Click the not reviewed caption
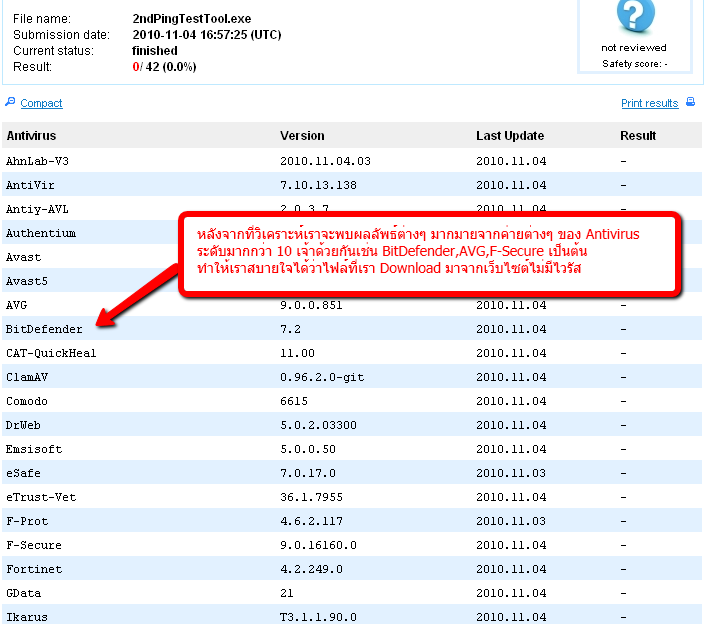 click(634, 48)
